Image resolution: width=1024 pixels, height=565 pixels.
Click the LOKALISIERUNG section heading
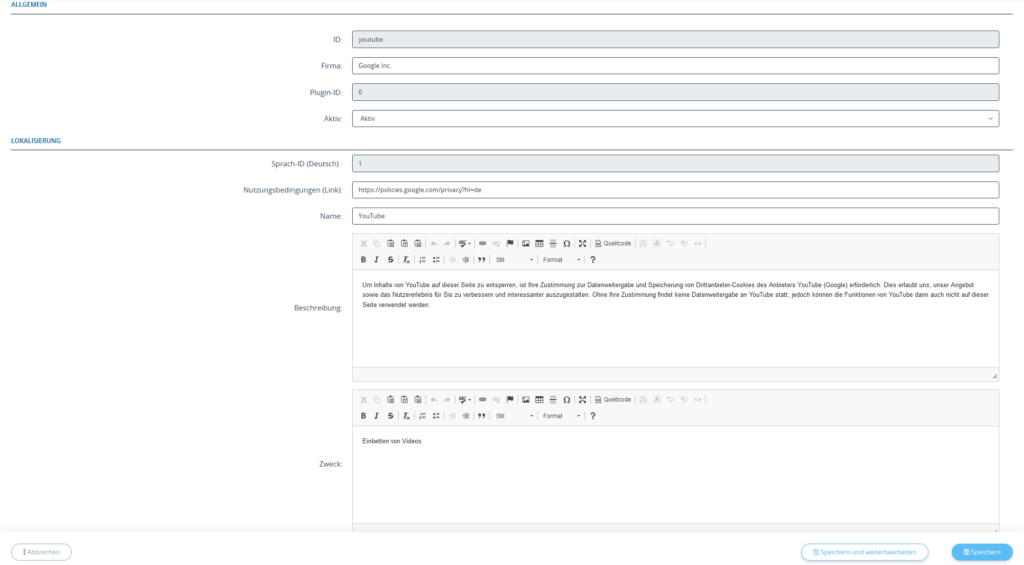36,140
